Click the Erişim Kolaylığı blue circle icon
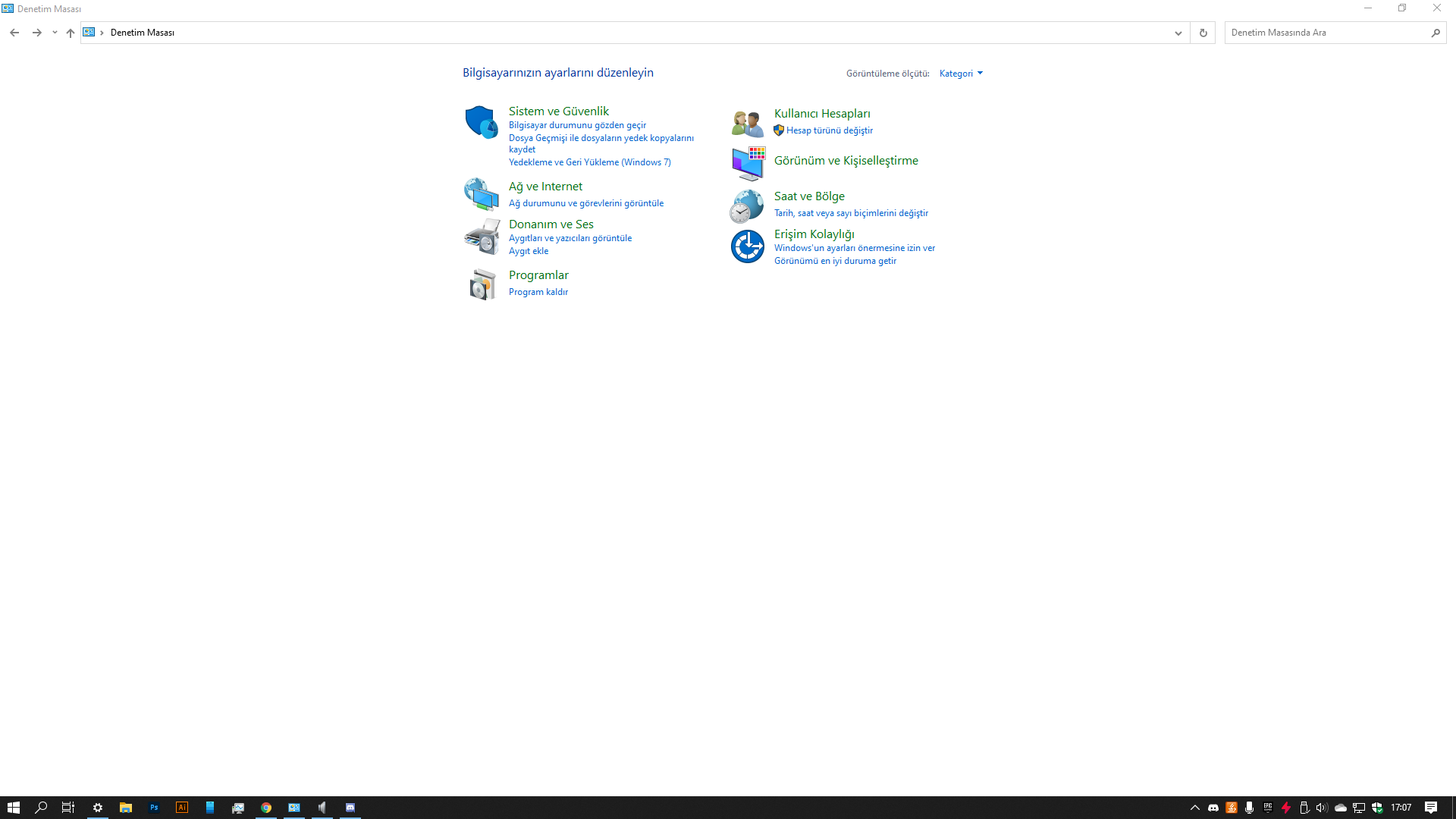Image resolution: width=1456 pixels, height=819 pixels. (748, 246)
